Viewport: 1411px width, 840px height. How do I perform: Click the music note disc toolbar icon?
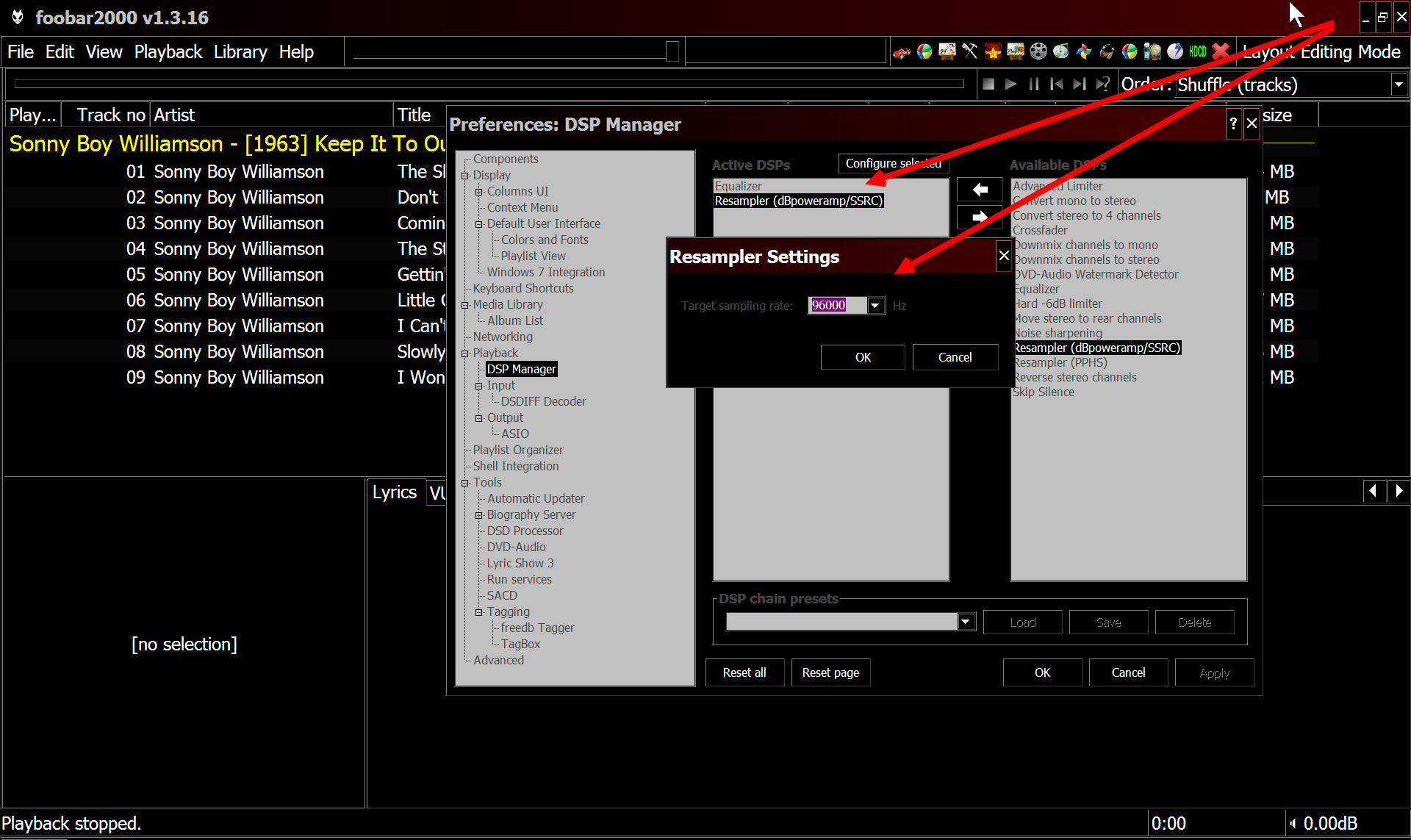point(1061,51)
